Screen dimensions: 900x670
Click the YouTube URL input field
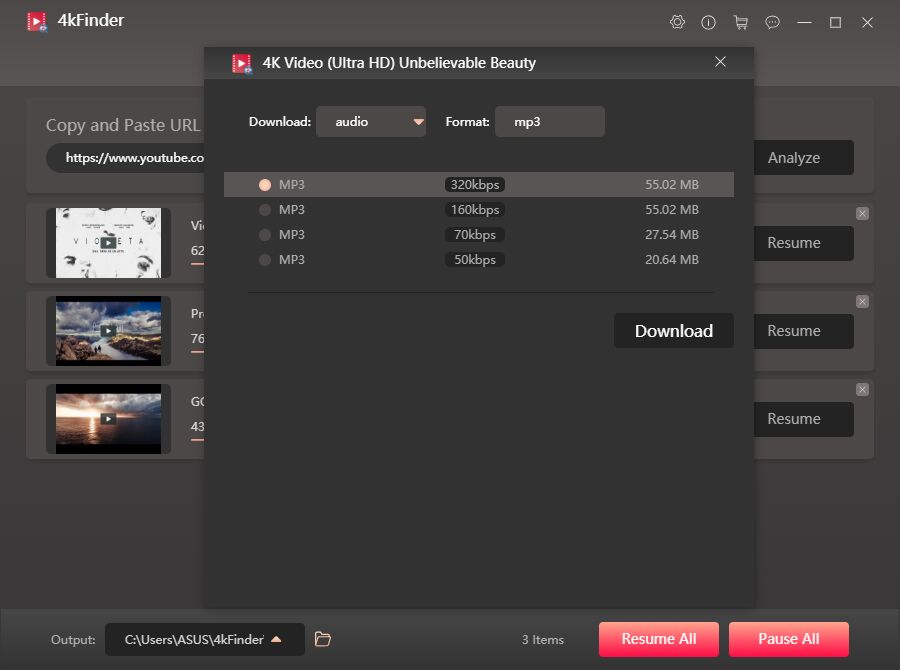pos(125,158)
